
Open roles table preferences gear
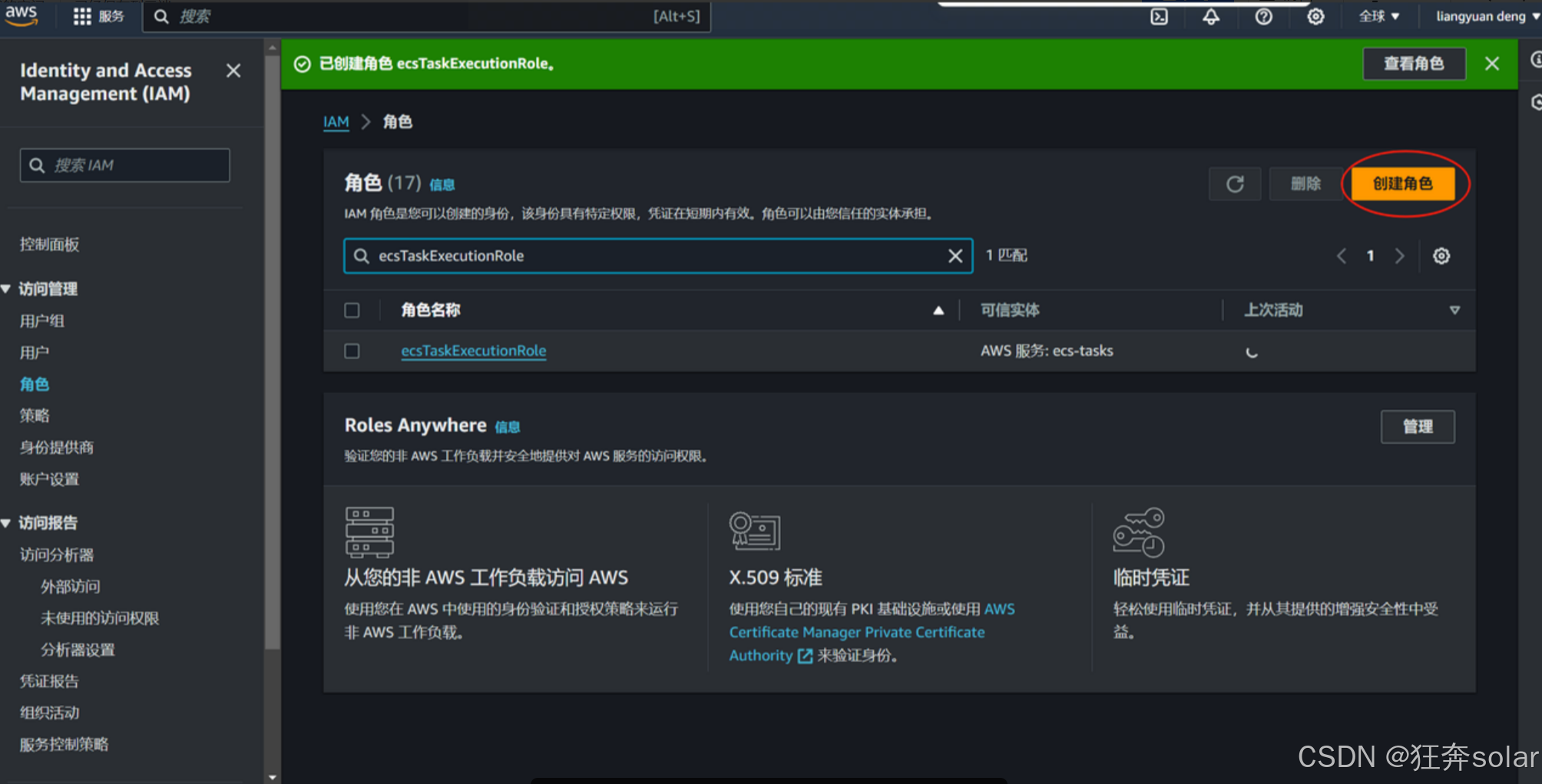1441,256
